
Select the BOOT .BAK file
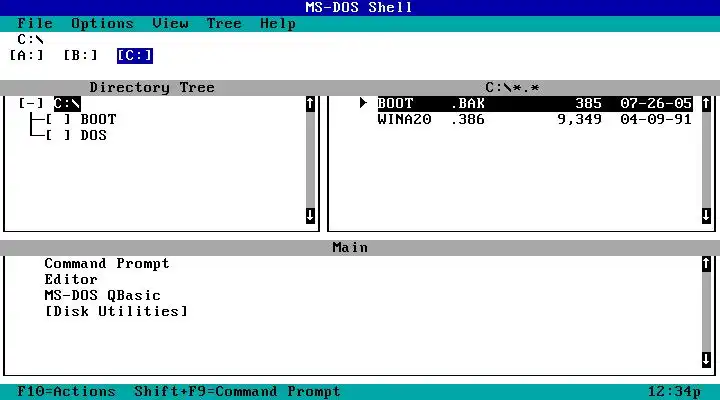click(535, 103)
